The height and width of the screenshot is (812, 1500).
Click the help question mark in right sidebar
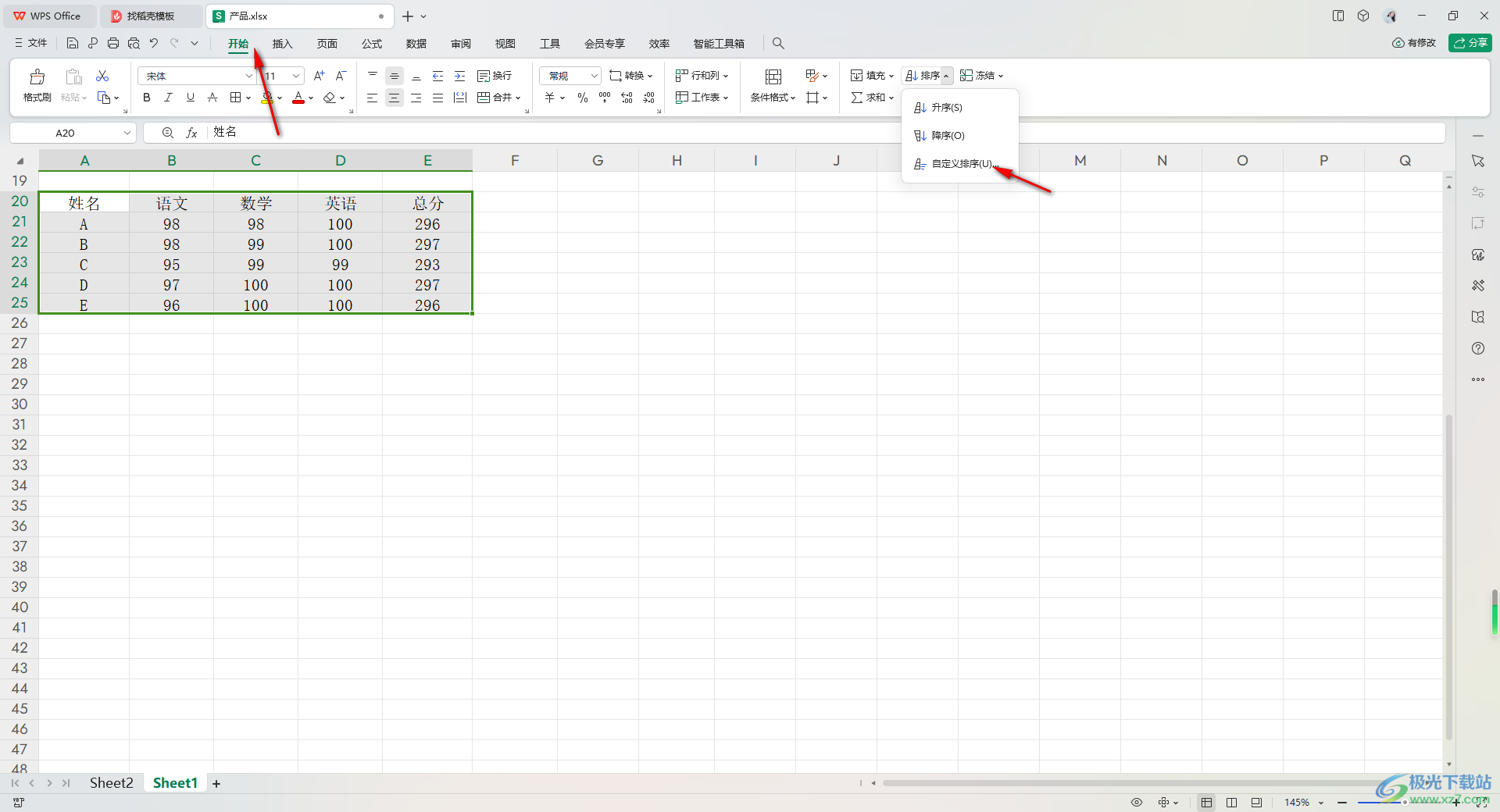click(x=1478, y=348)
